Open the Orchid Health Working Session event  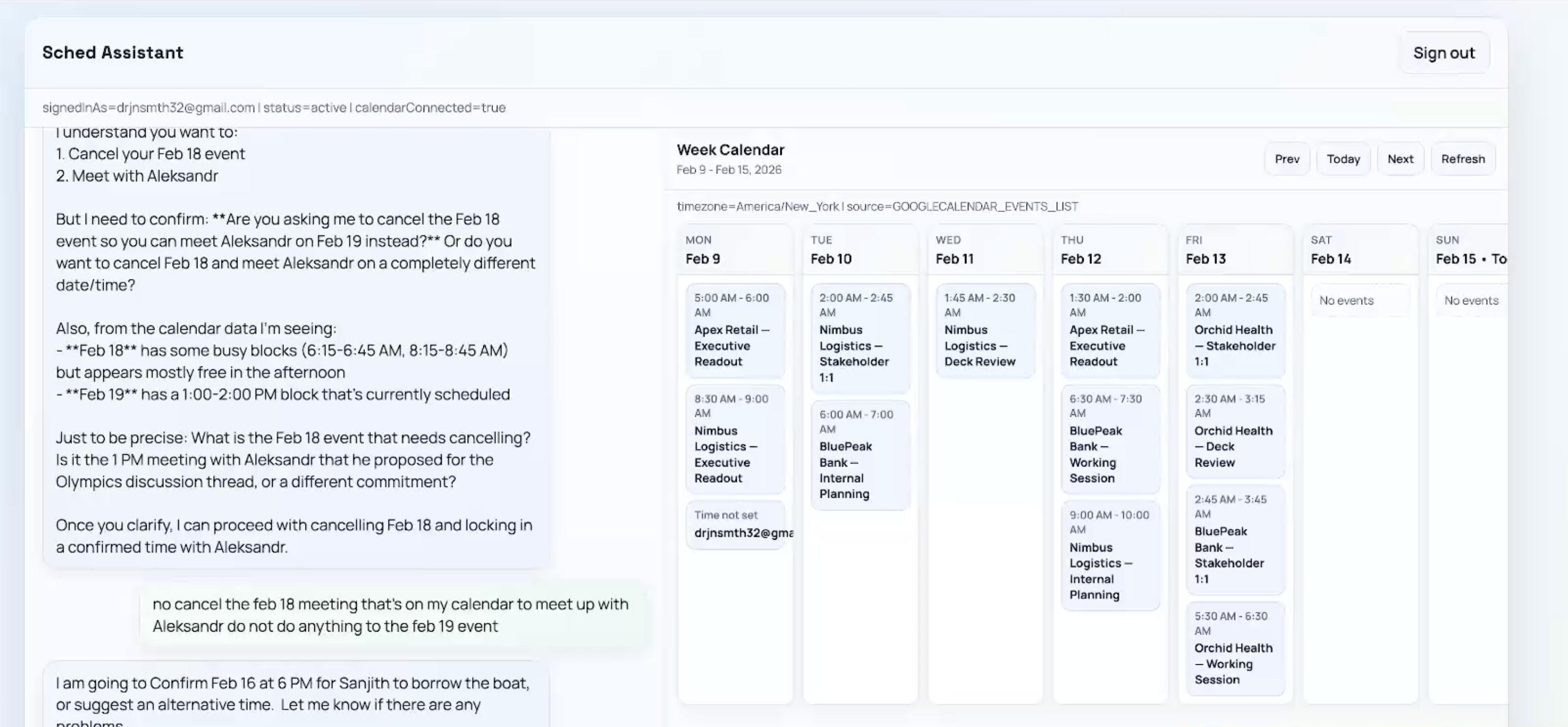click(1235, 648)
